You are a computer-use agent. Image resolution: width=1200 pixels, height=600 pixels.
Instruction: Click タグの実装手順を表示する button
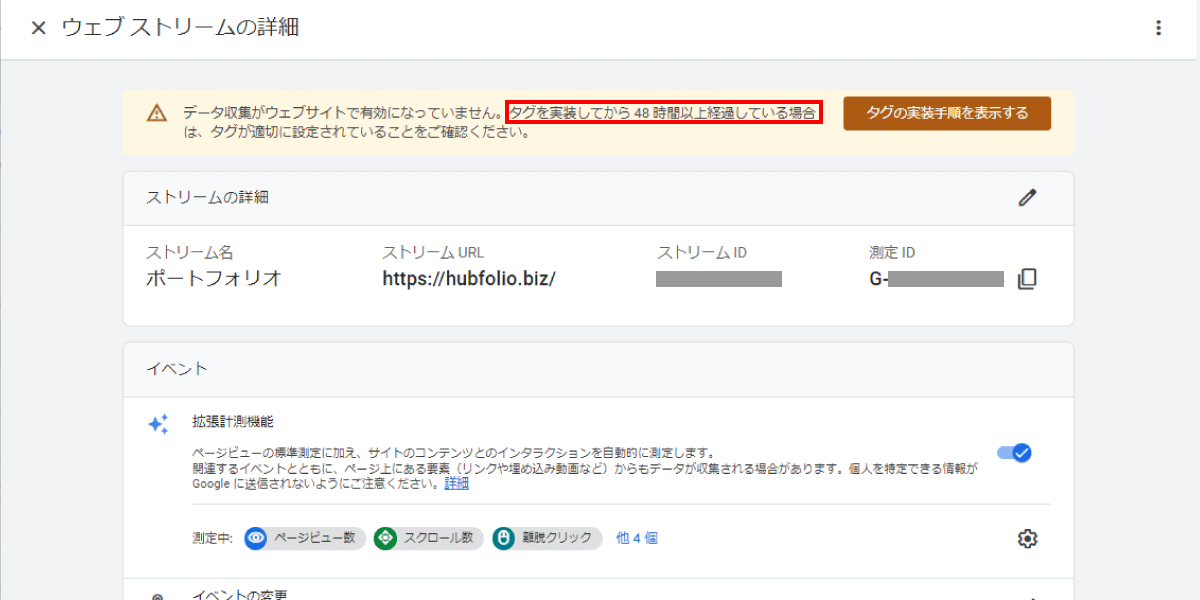[947, 113]
